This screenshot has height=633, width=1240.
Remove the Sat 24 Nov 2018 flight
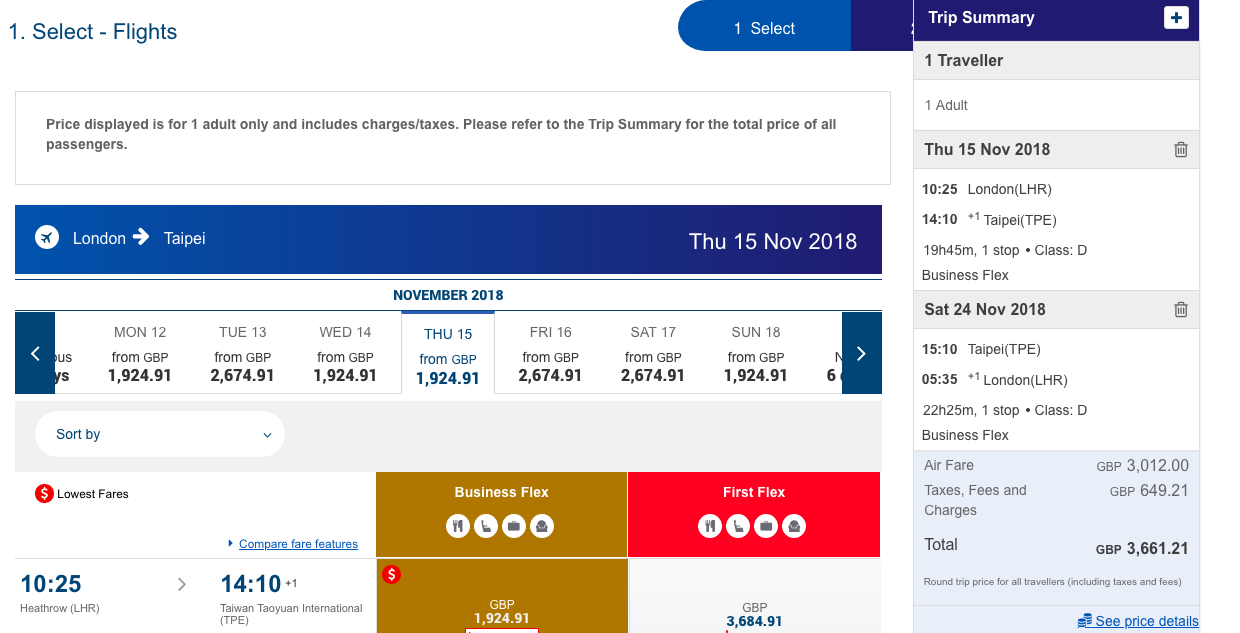pos(1181,309)
